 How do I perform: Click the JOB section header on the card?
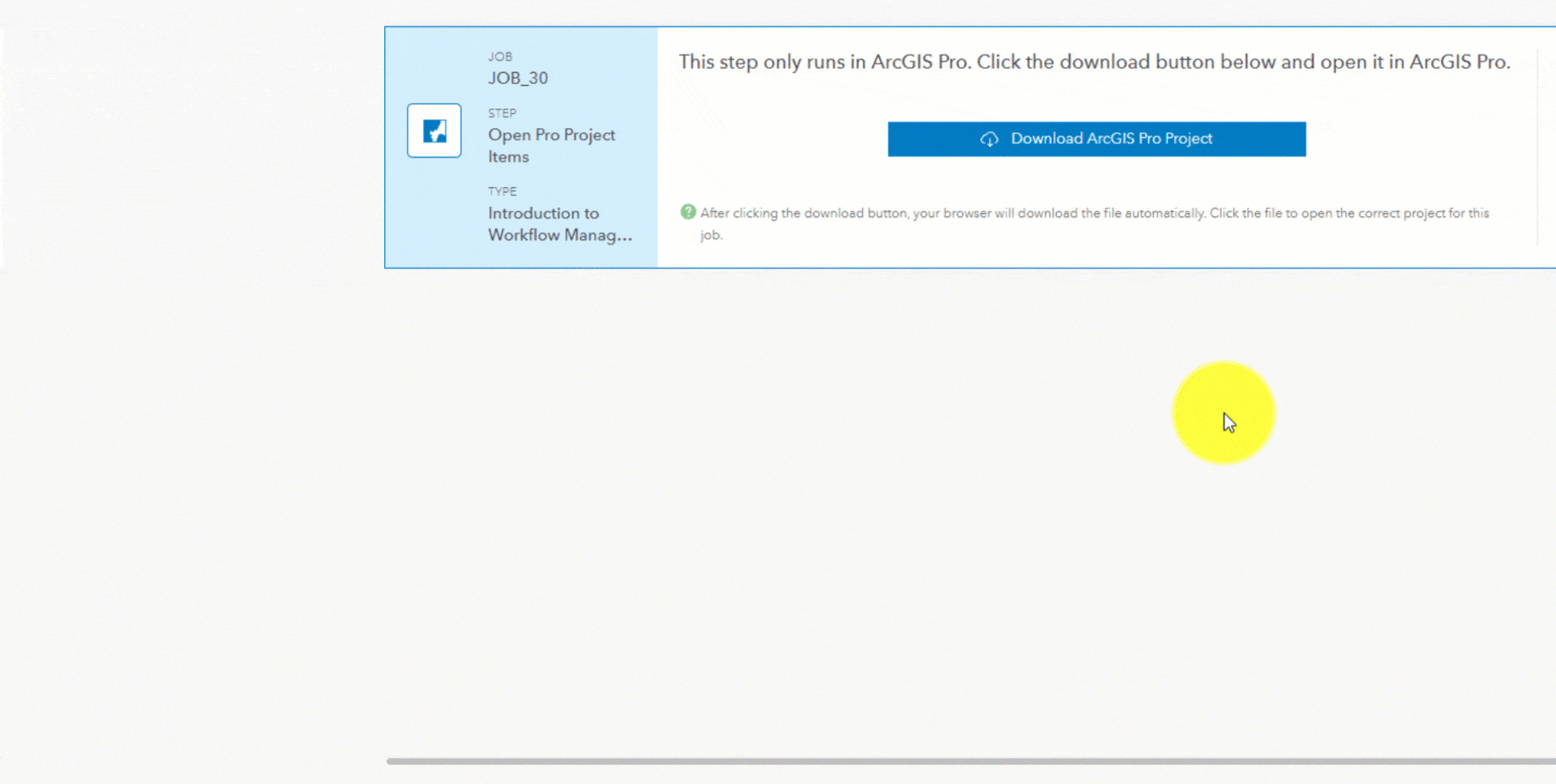[x=501, y=56]
